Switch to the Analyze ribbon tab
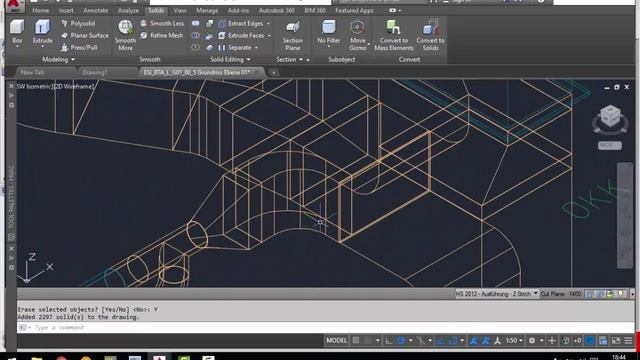The width and height of the screenshot is (640, 360). (x=128, y=11)
